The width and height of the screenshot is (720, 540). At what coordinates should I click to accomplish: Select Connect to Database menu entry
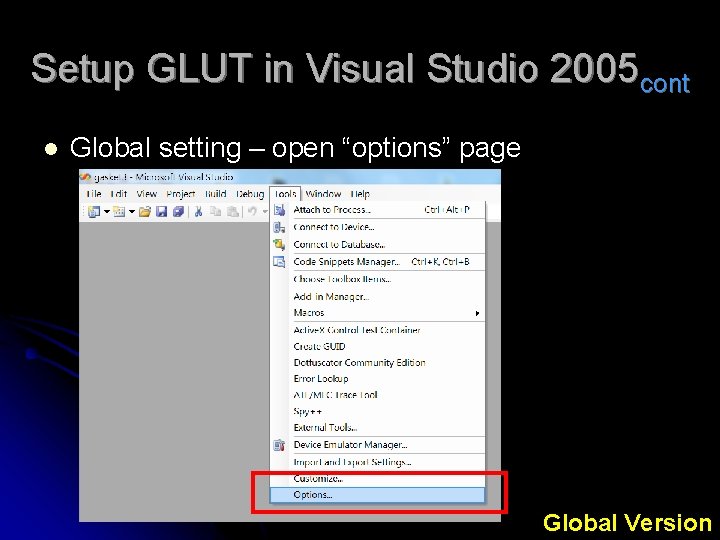[377, 245]
